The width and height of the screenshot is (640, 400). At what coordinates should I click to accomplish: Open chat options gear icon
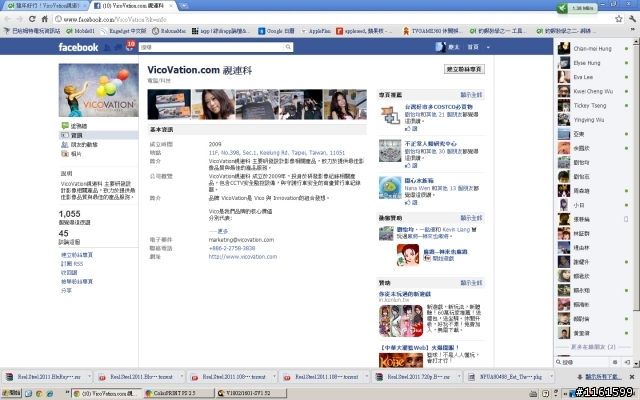coord(615,362)
